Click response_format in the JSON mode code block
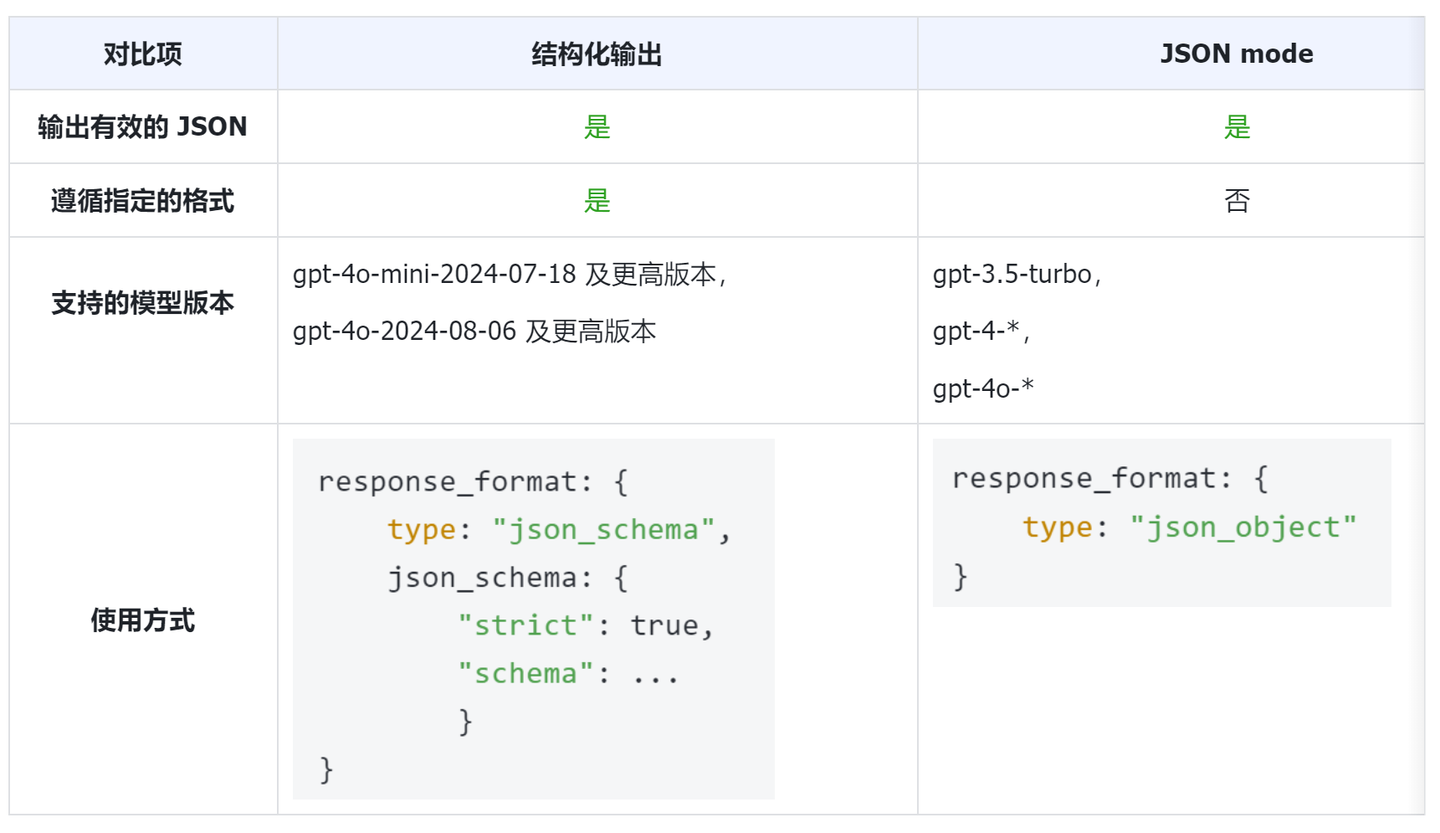Image resolution: width=1440 pixels, height=833 pixels. [1080, 478]
